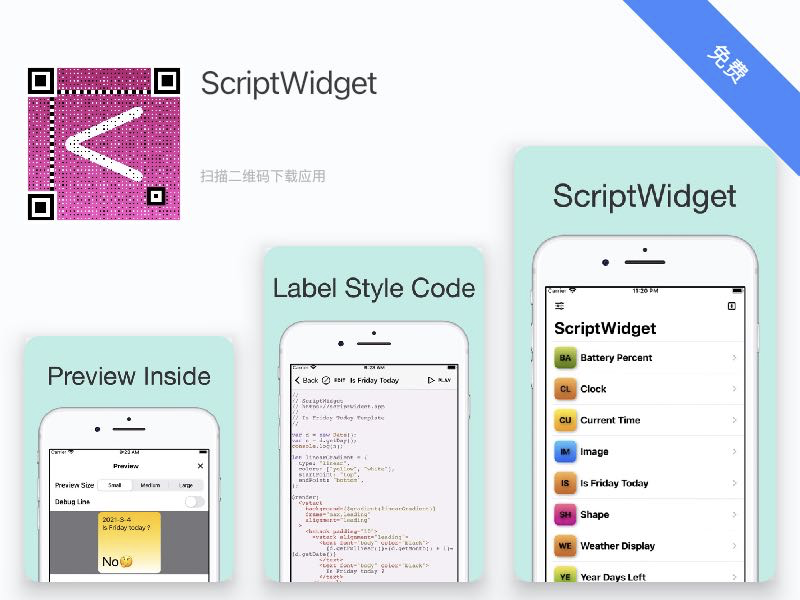Image resolution: width=800 pixels, height=600 pixels.
Task: Expand the Image row chevron
Action: [x=734, y=452]
